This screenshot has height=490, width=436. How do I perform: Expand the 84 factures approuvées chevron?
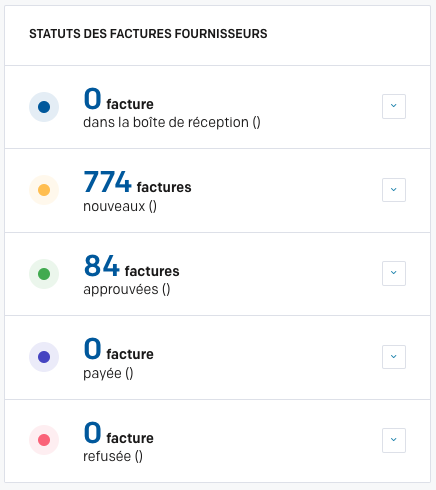[x=394, y=273]
